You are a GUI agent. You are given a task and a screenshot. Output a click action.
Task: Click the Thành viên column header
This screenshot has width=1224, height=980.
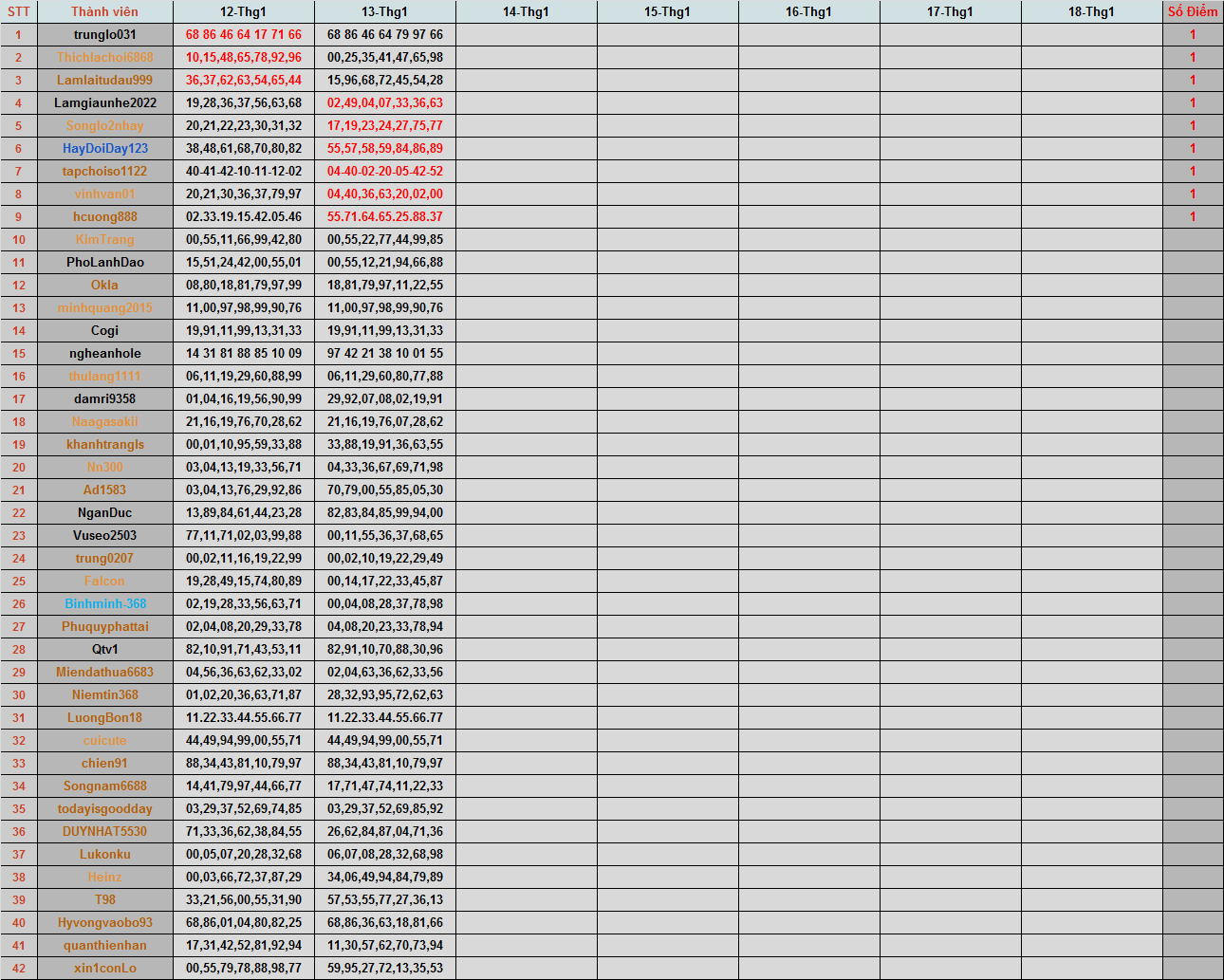point(104,11)
